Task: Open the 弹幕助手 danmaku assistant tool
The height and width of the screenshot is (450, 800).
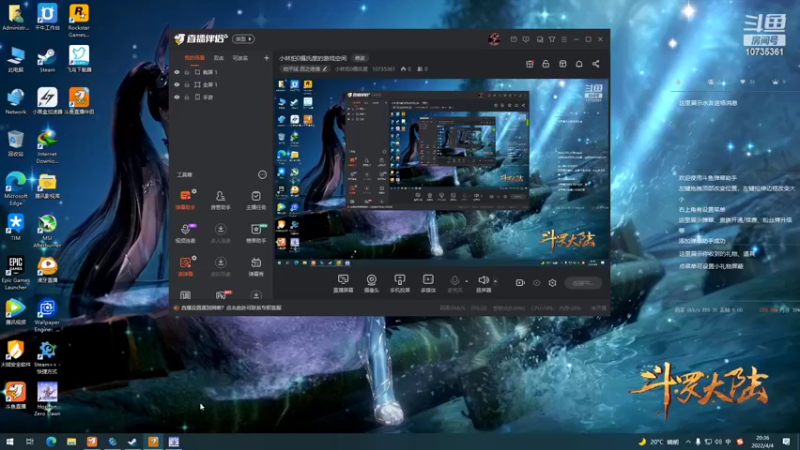Action: (x=185, y=199)
